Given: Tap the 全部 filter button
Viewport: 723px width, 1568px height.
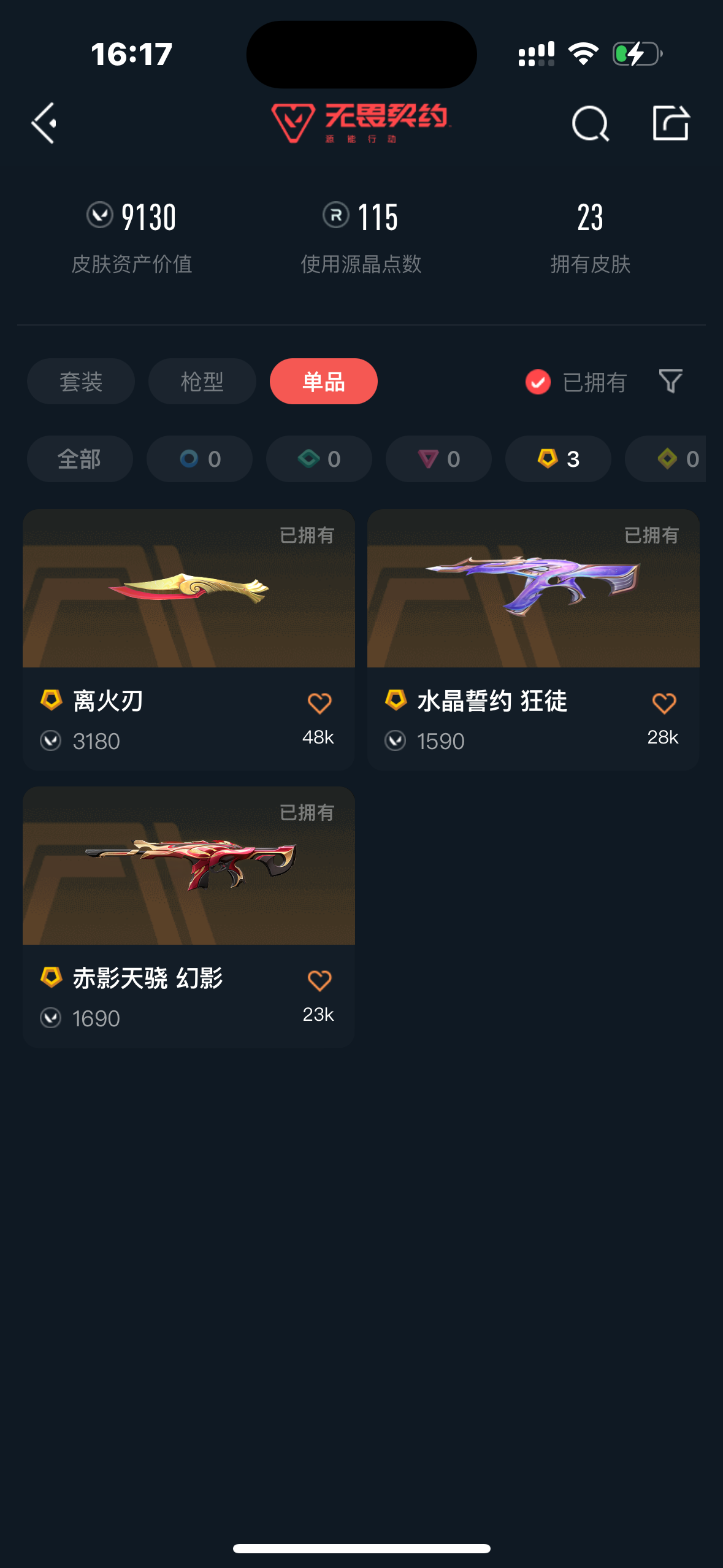Looking at the screenshot, I should pyautogui.click(x=80, y=459).
